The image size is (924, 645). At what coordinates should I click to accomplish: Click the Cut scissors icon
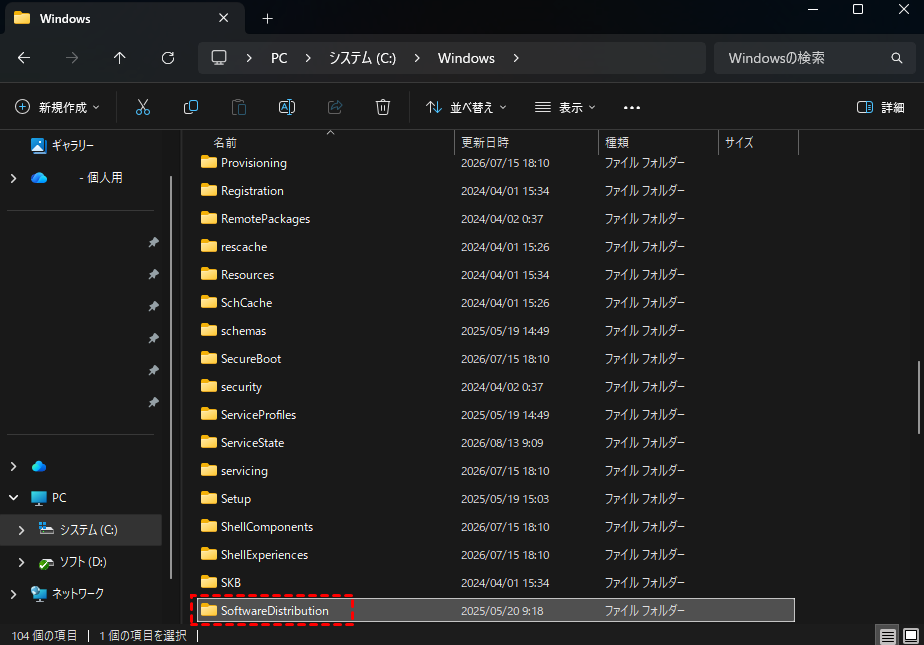point(143,107)
